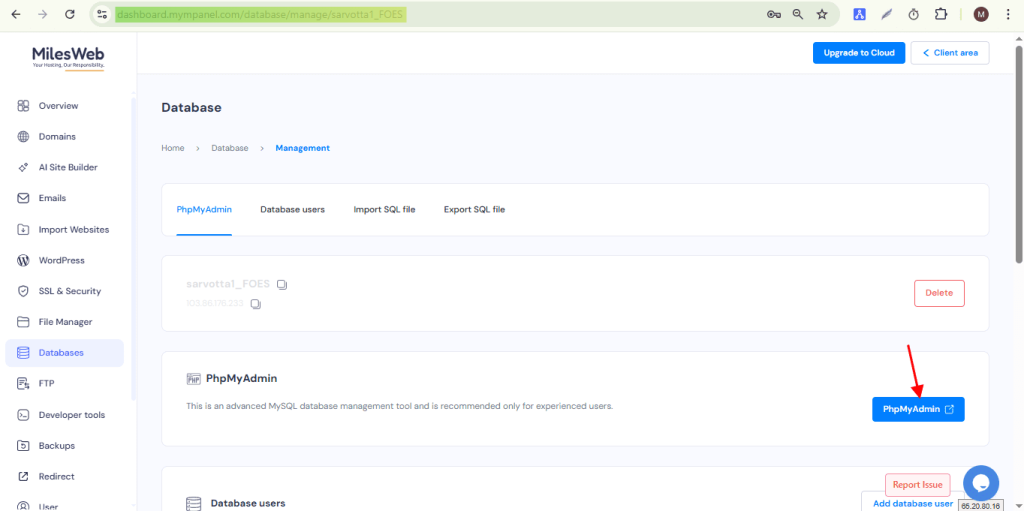Click the Report Issue button

tap(918, 485)
